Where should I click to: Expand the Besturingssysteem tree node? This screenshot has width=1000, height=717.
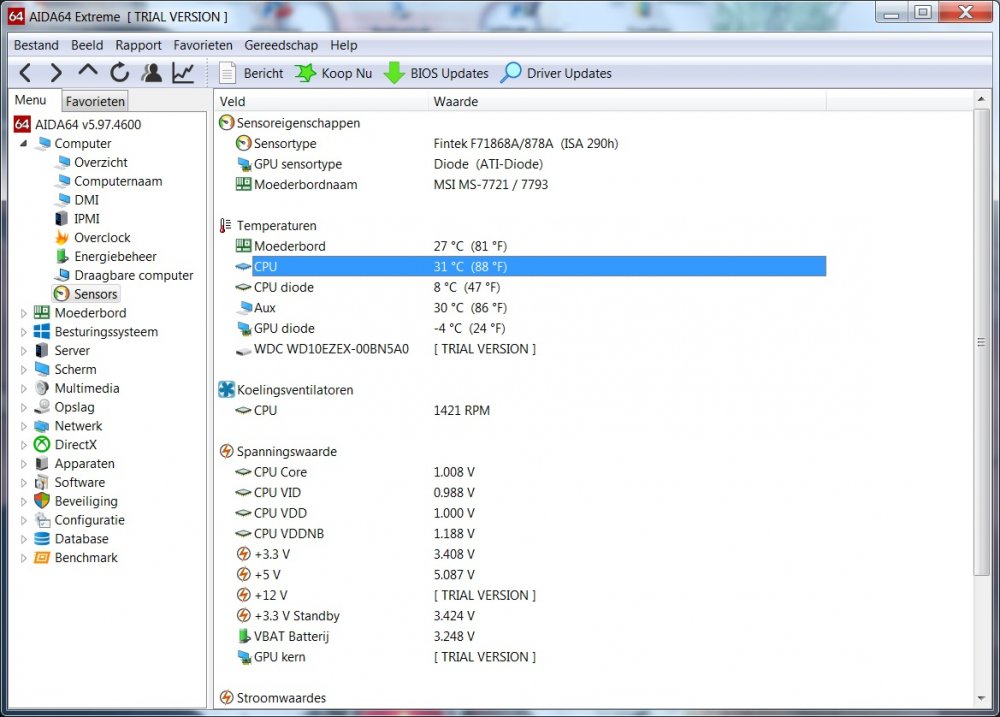(x=25, y=332)
